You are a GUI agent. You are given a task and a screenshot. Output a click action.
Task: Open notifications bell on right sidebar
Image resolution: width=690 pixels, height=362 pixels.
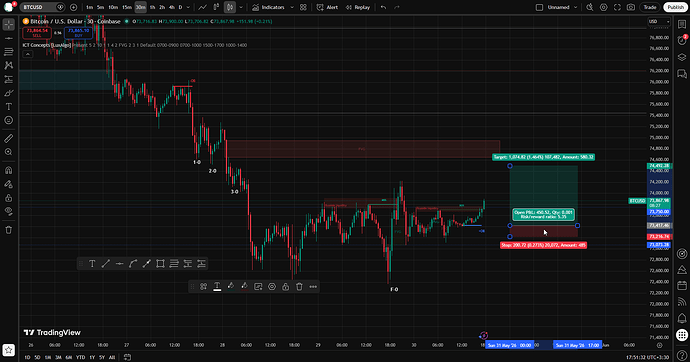[x=682, y=318]
